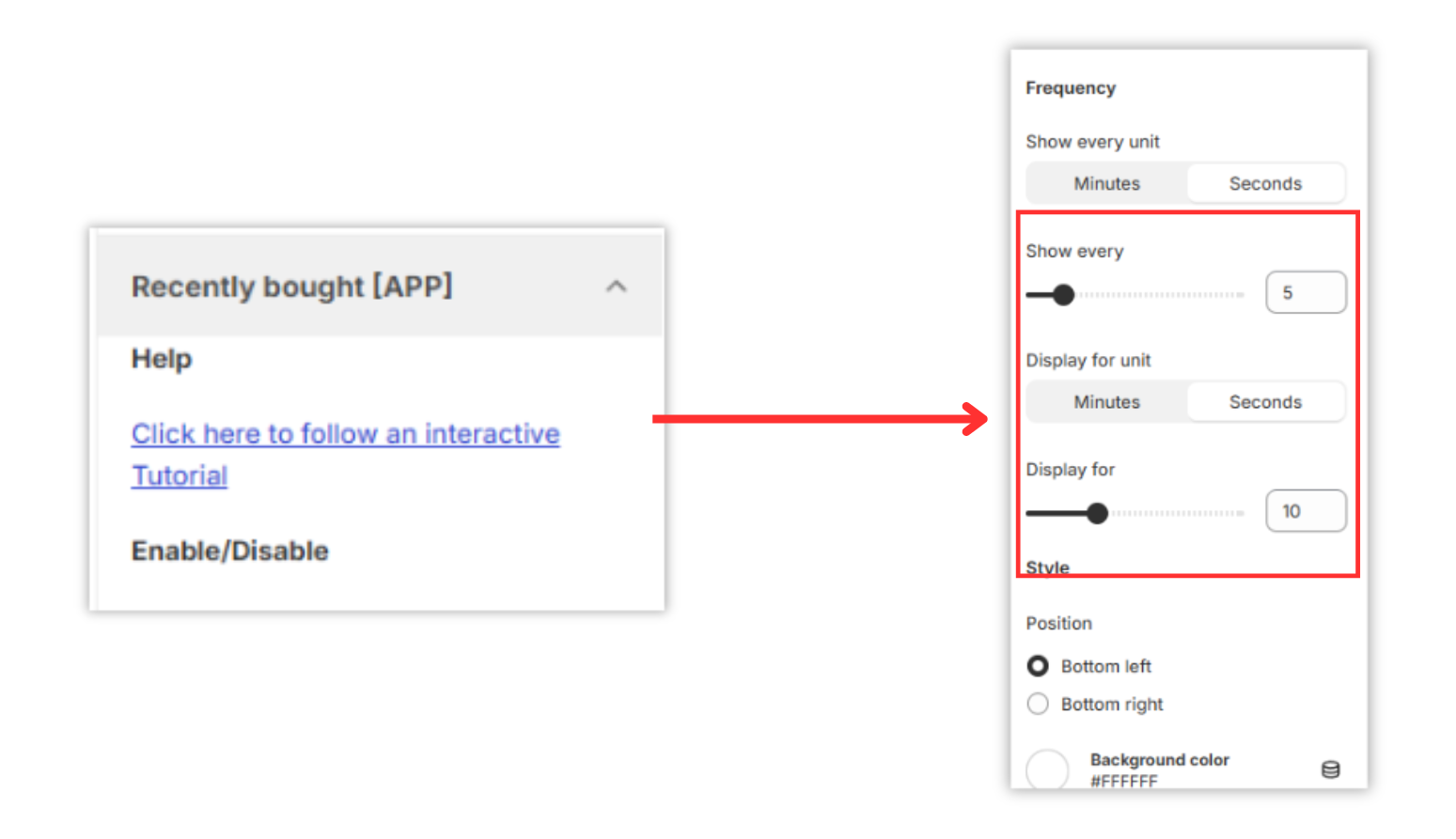
Task: Click the Show every value field showing 5
Action: click(1306, 292)
